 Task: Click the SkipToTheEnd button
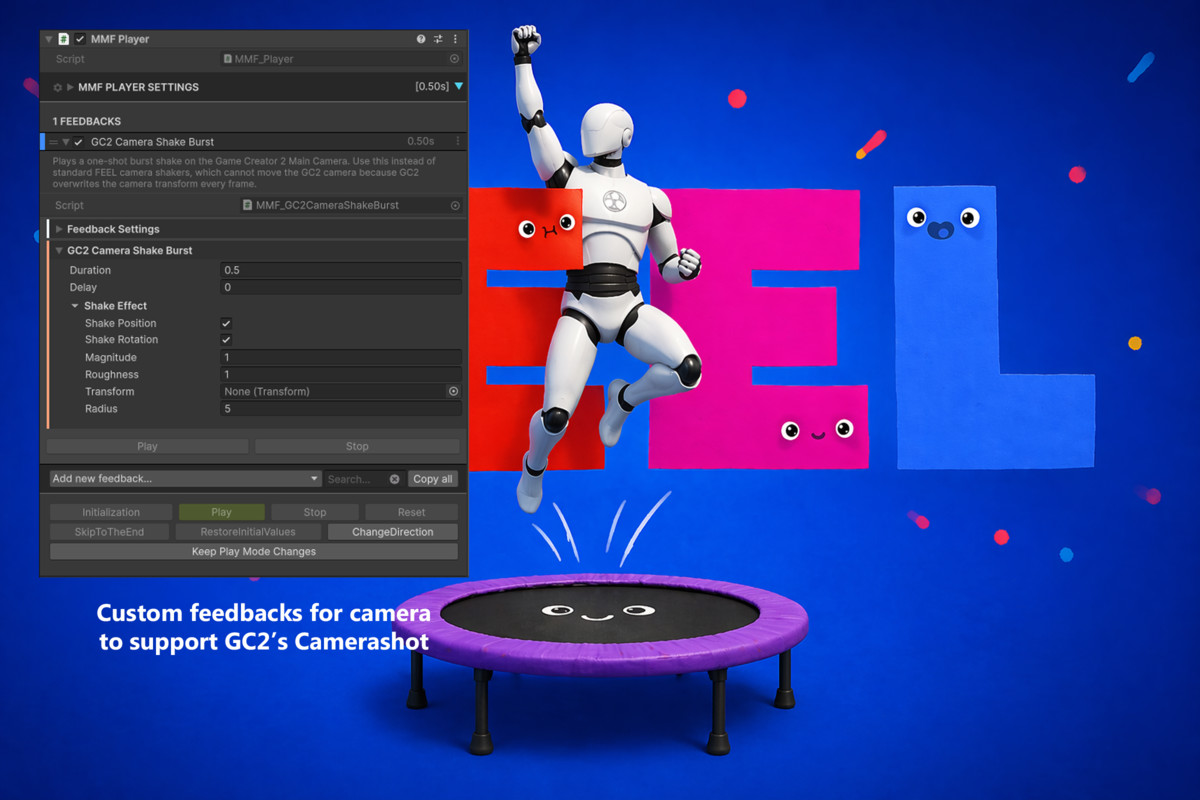point(109,532)
